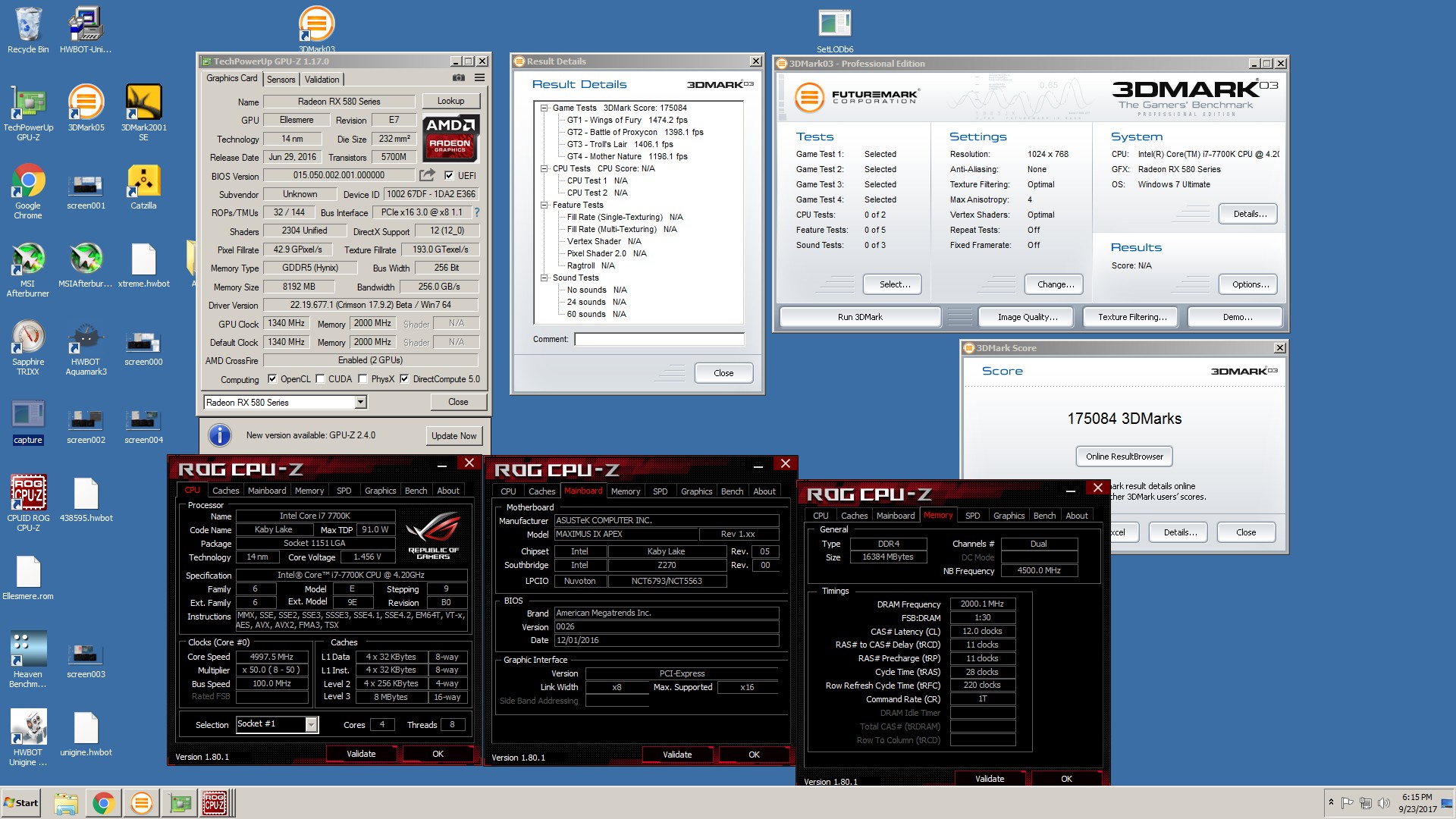Launch 3DMark2001 SE desktop icon
The height and width of the screenshot is (819, 1456).
click(143, 113)
